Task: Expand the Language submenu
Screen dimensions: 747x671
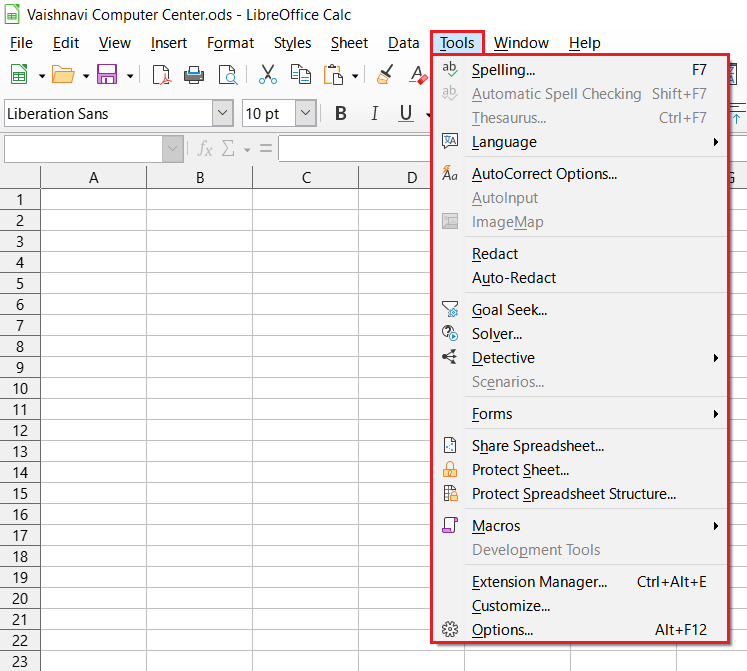Action: coord(580,142)
